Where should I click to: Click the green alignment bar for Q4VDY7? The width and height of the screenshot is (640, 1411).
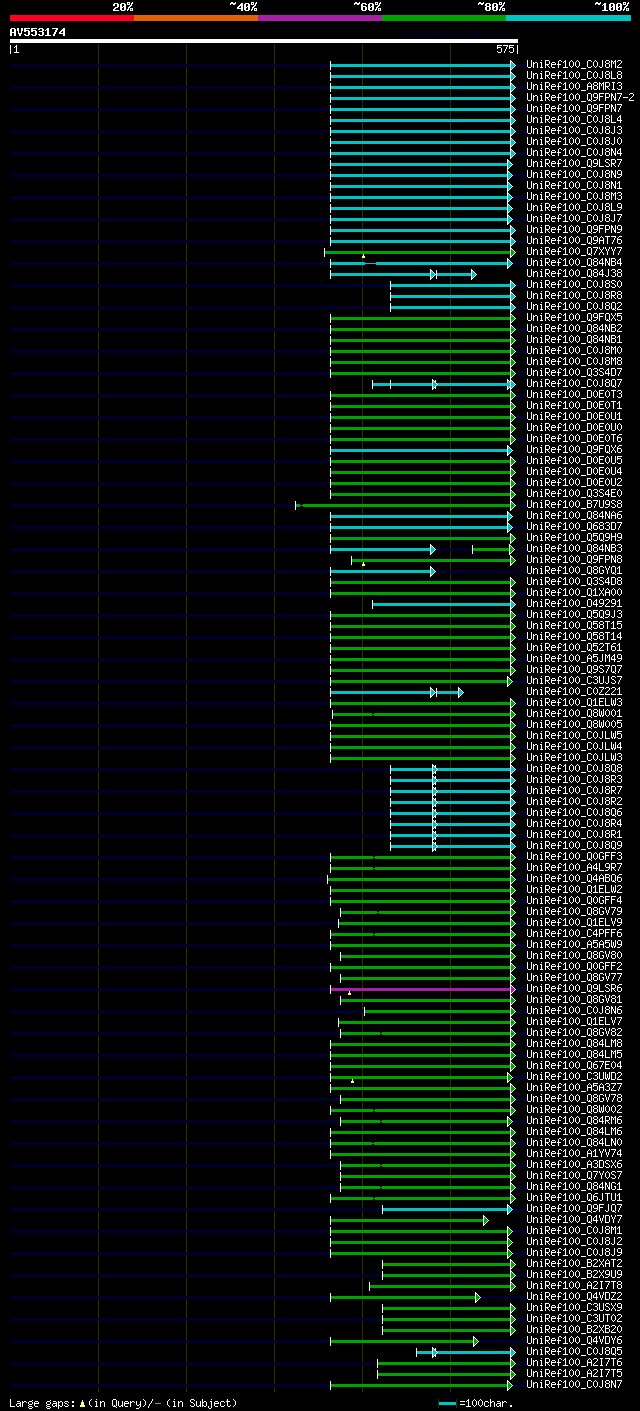click(x=409, y=1220)
